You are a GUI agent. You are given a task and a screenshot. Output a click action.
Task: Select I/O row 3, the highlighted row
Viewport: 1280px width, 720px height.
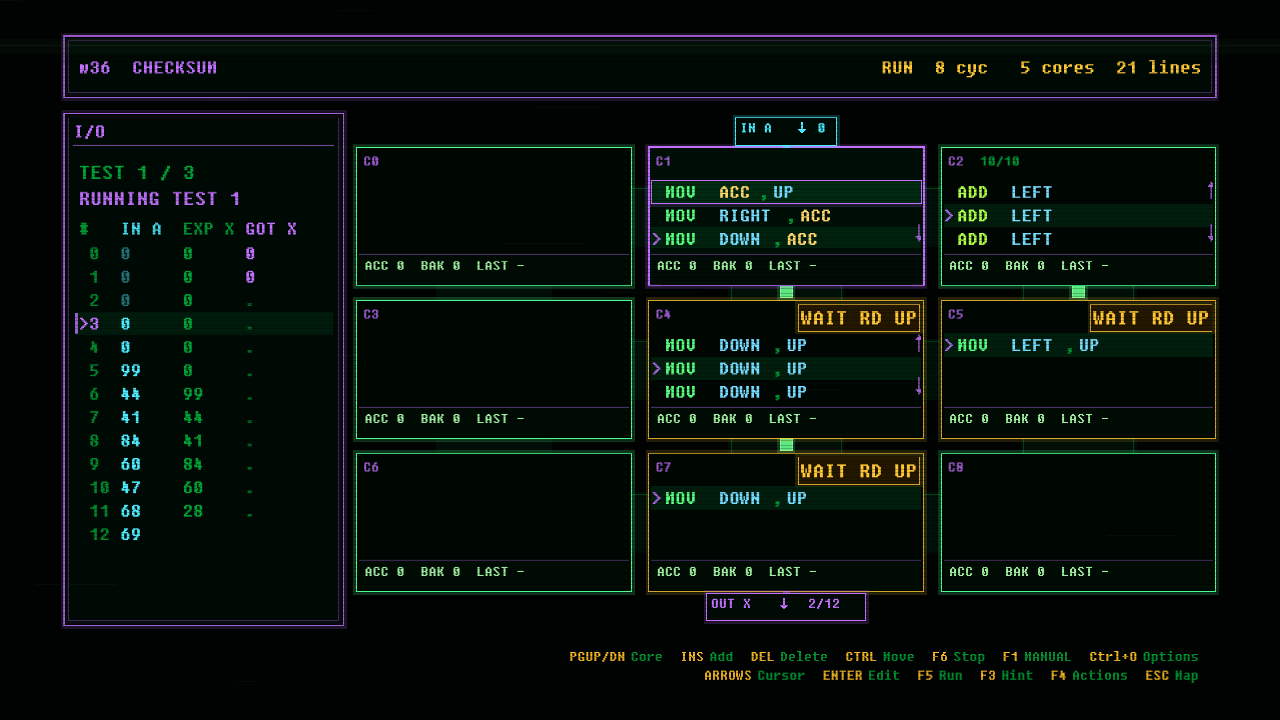coord(204,324)
